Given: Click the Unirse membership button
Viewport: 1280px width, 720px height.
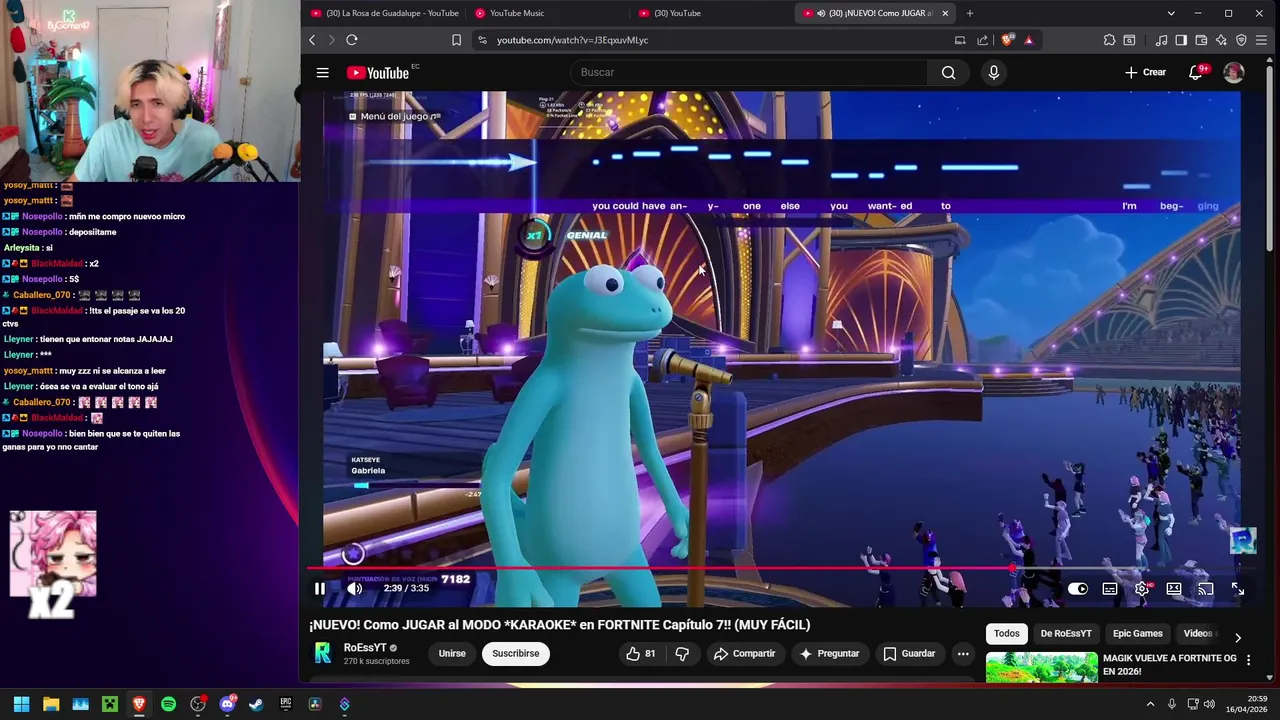Looking at the screenshot, I should (x=452, y=654).
